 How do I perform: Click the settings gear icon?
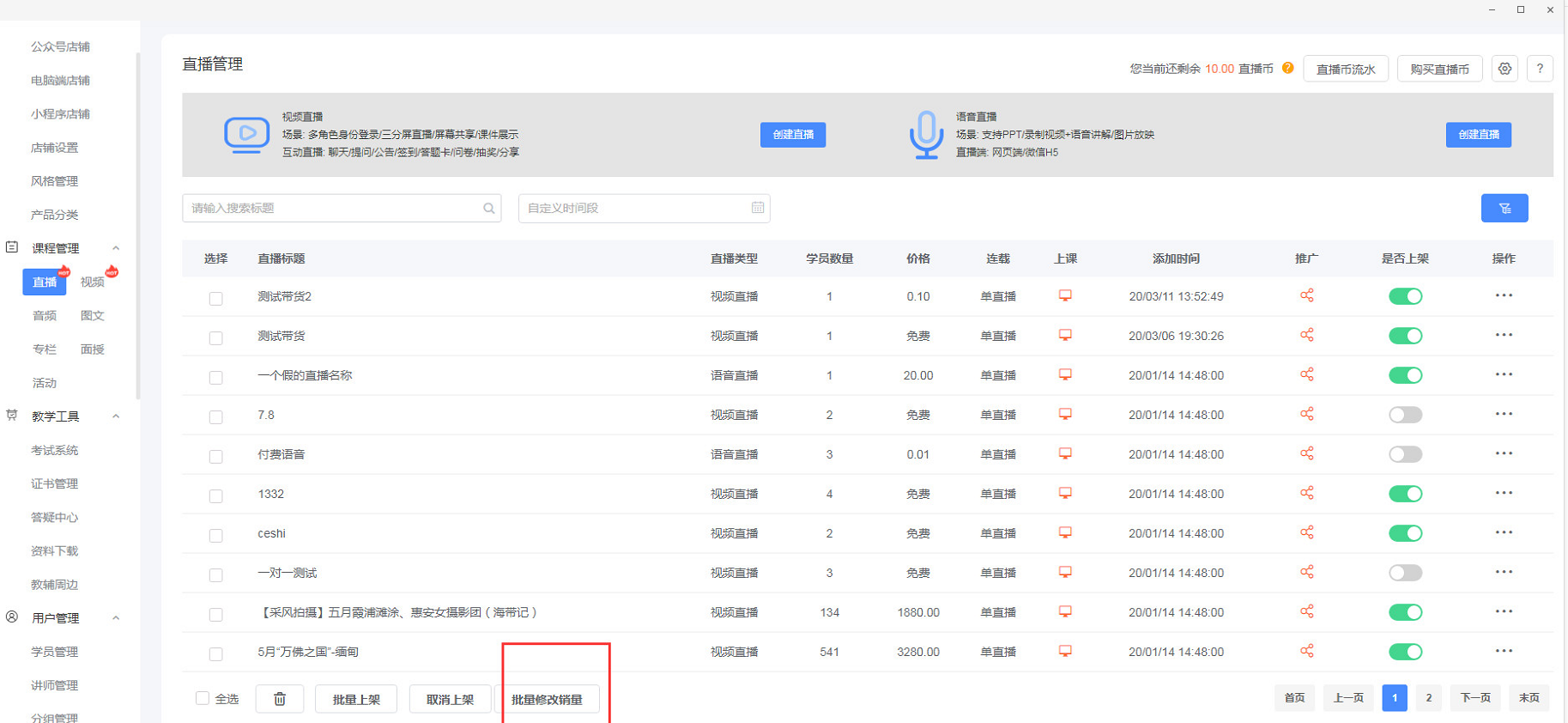1504,69
